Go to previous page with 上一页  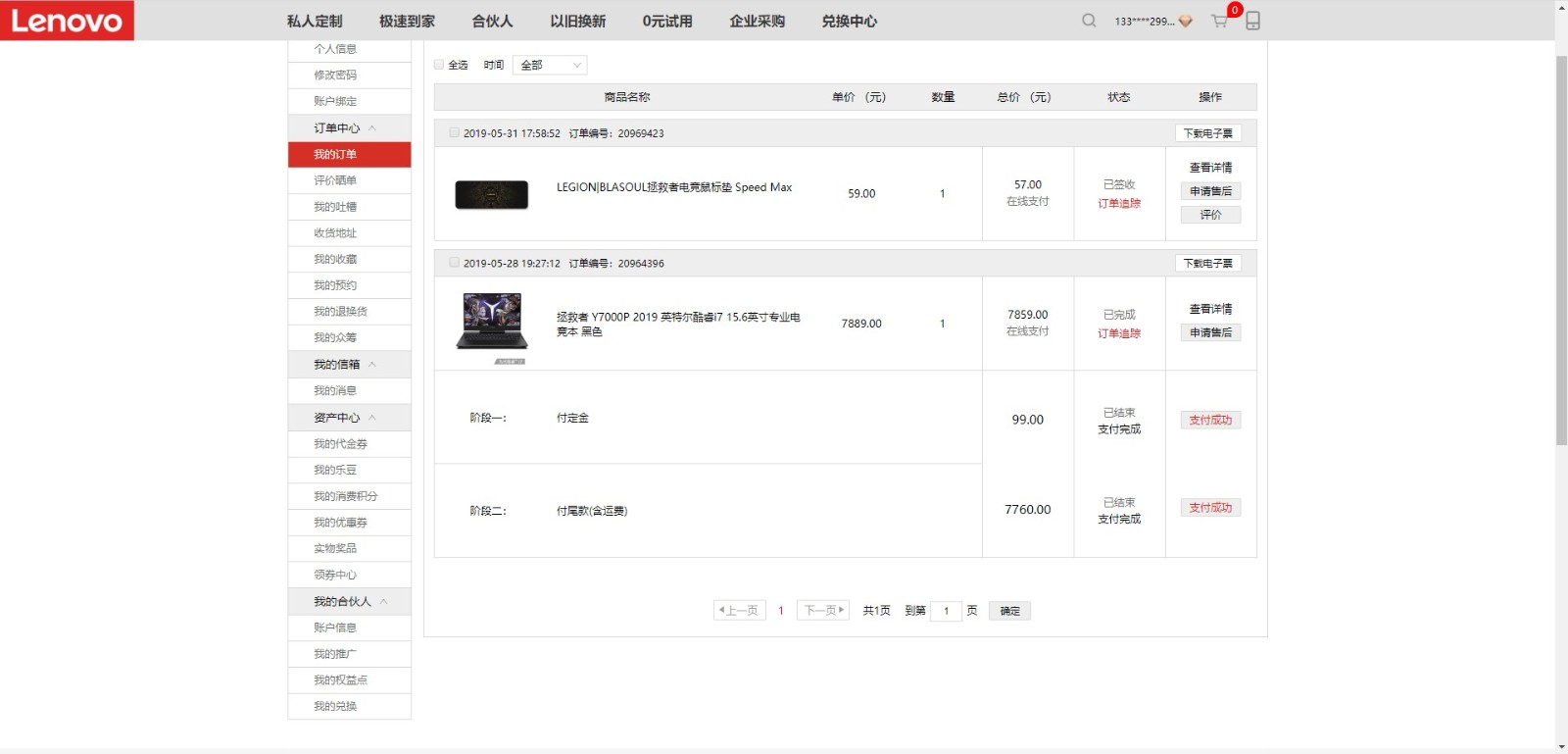coord(740,611)
